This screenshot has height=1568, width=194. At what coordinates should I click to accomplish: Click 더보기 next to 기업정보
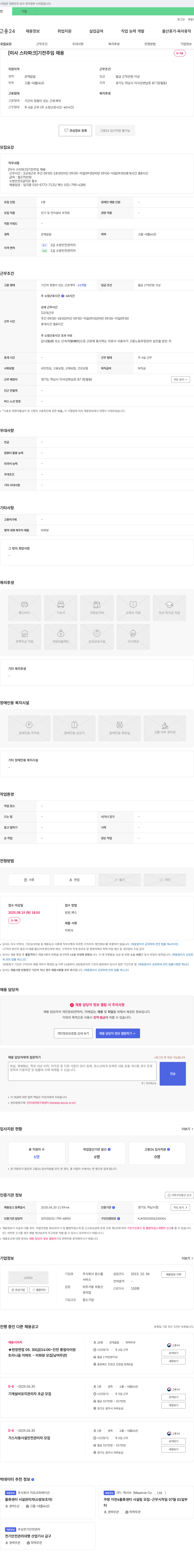pos(187,1258)
